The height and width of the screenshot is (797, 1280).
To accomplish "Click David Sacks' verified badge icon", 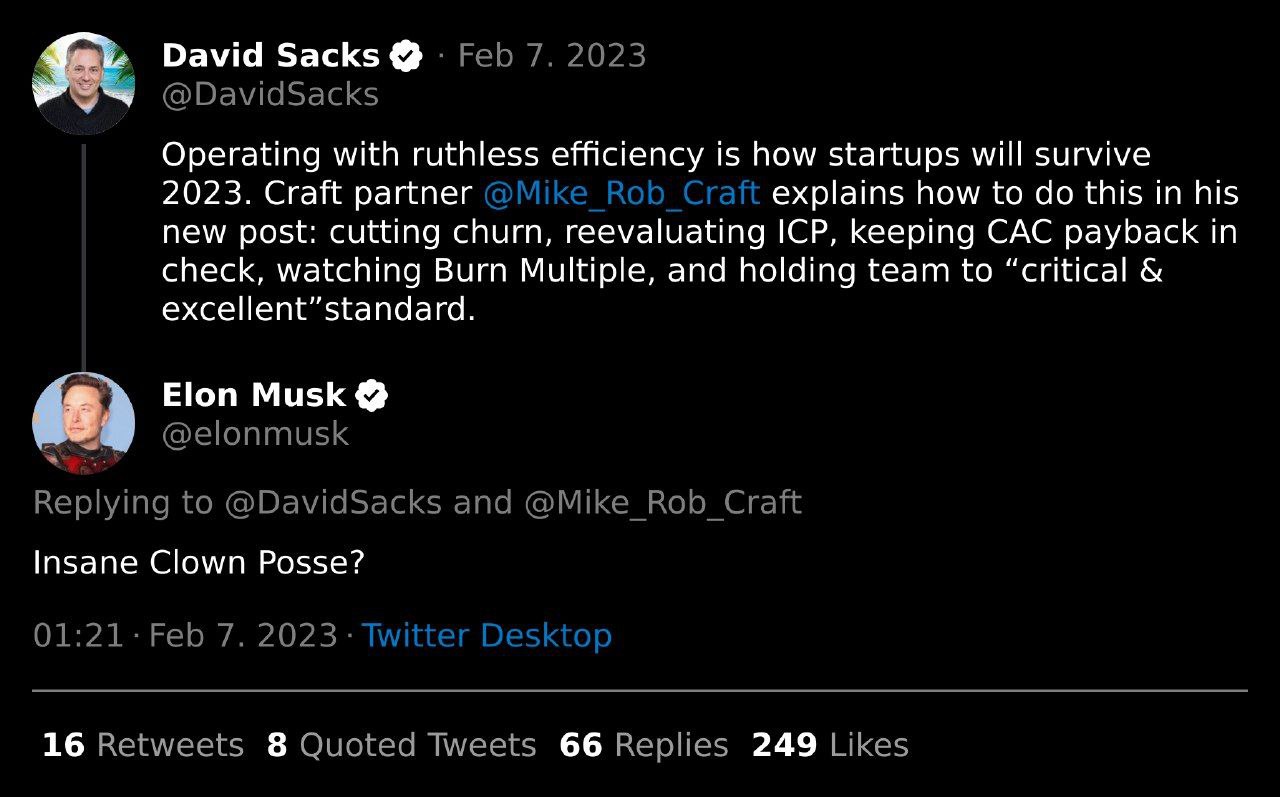I will click(x=405, y=56).
